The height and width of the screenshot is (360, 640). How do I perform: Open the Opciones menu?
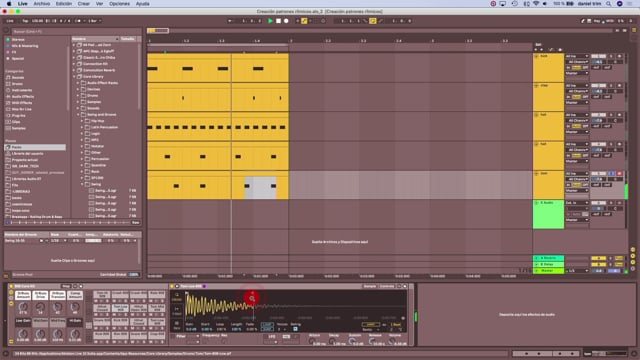point(119,4)
